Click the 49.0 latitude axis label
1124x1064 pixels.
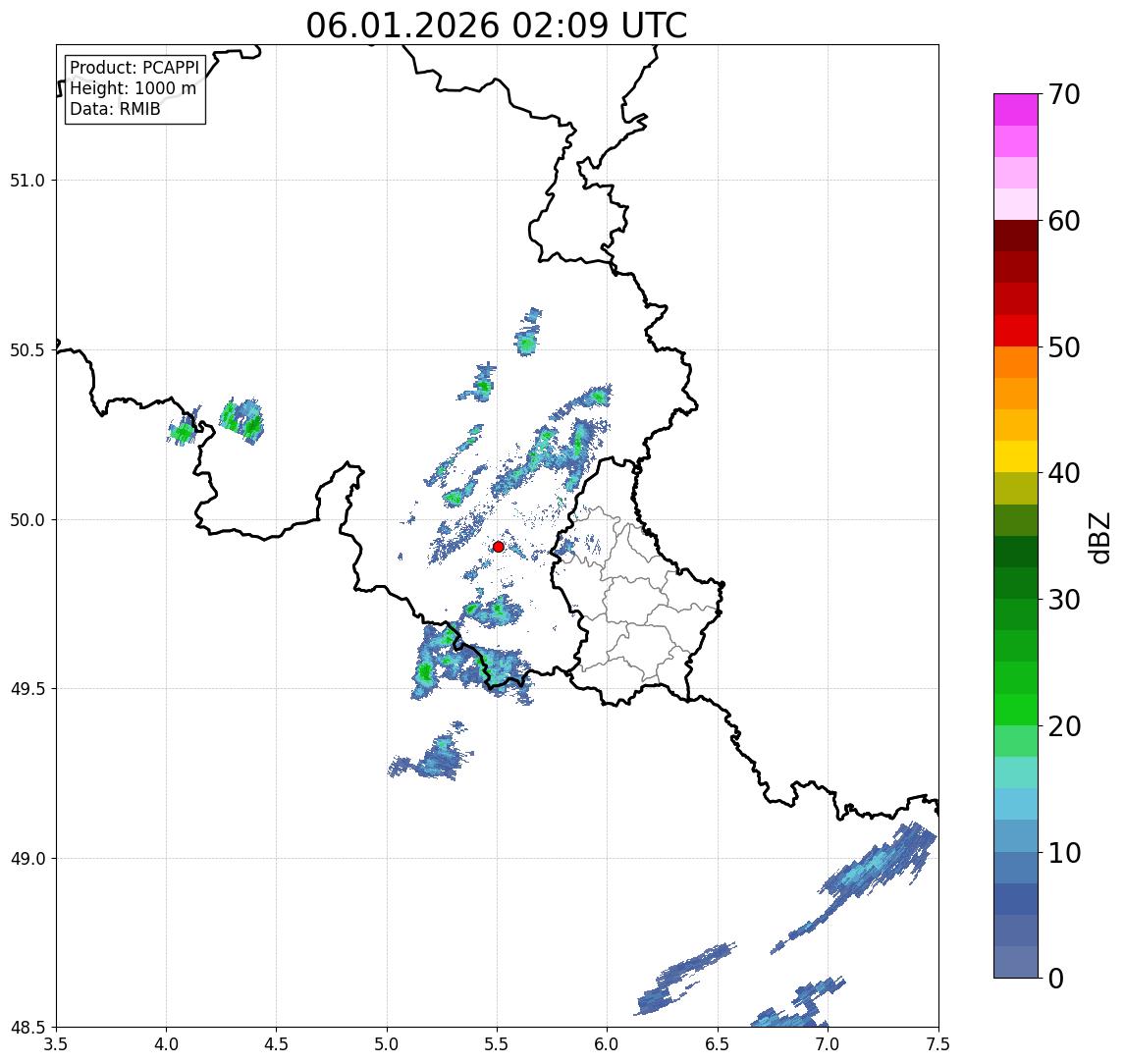coord(27,858)
